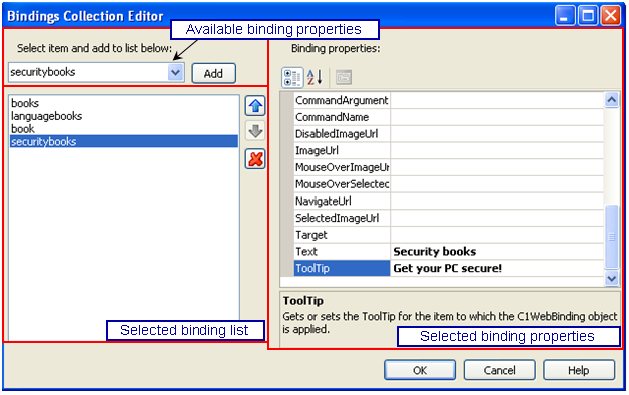Click the securitybooks combo box field
Viewport: 629px width, 395px height.
coord(96,73)
